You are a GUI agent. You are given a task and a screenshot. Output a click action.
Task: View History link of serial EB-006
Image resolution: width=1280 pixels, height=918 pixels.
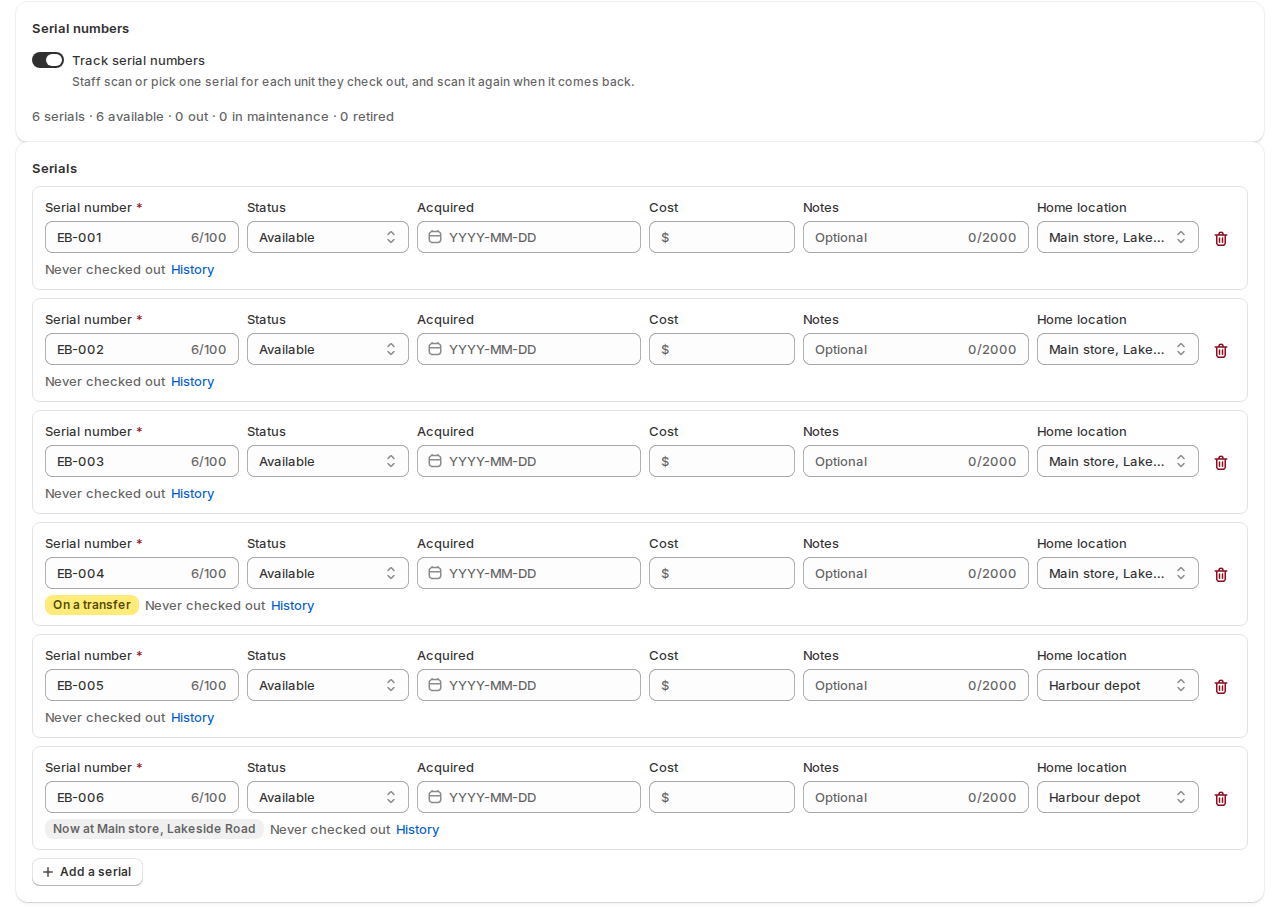(417, 830)
